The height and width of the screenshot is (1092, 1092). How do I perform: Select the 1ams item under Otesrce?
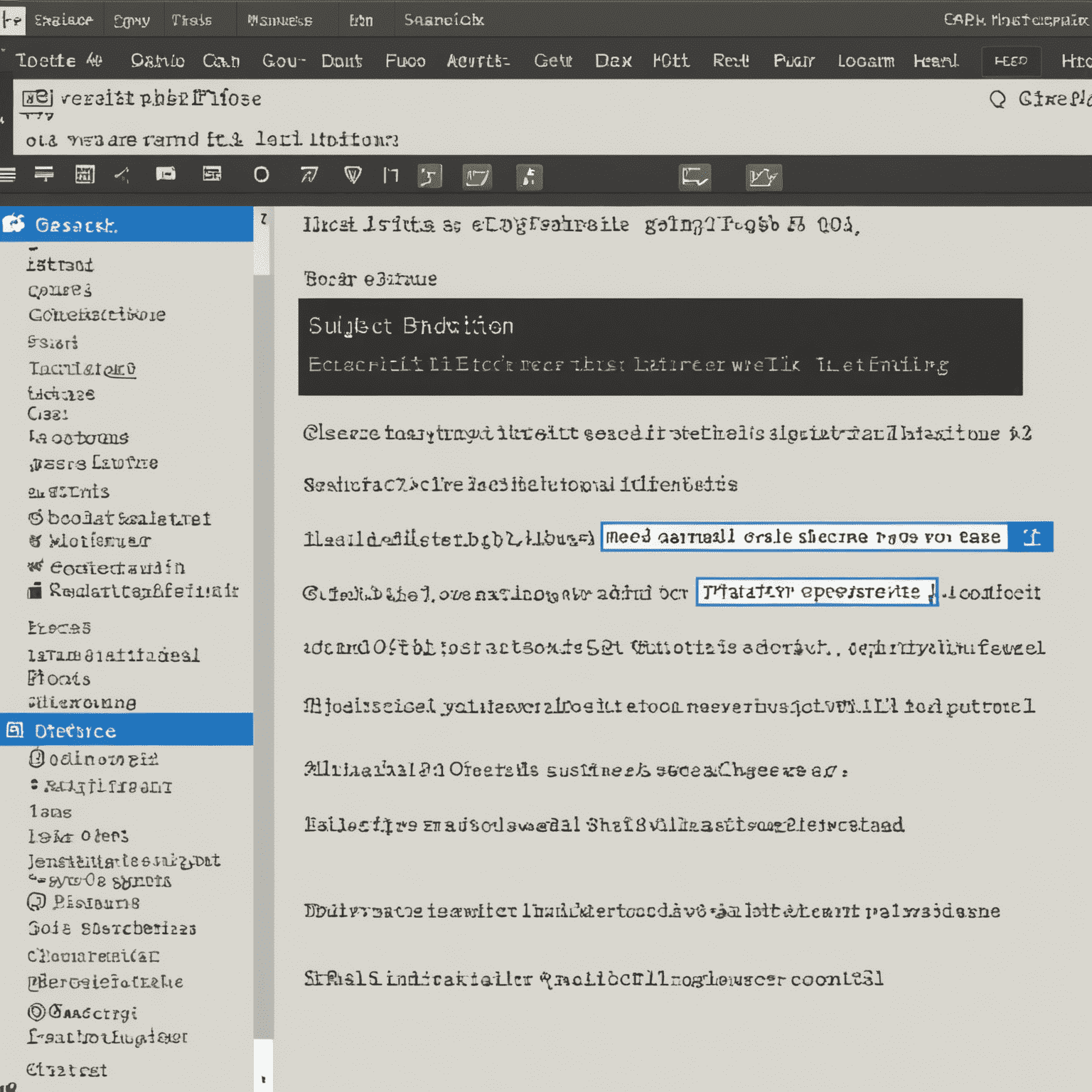(x=50, y=811)
